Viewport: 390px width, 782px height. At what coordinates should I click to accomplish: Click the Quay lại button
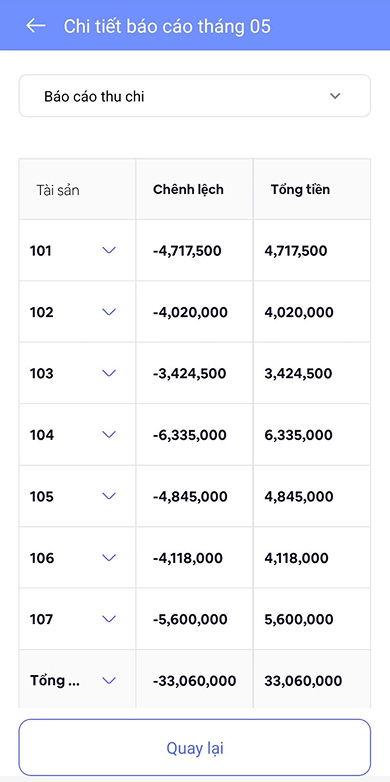pyautogui.click(x=195, y=748)
